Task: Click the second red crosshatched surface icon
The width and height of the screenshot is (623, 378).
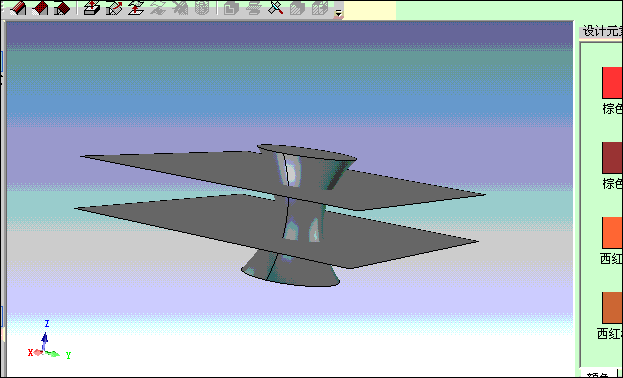Action: tap(40, 8)
